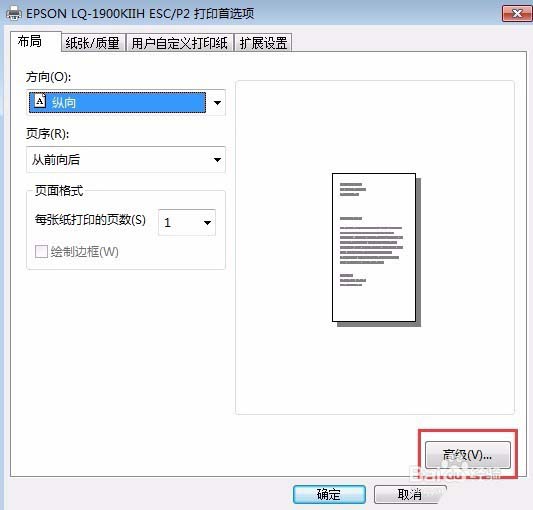Viewport: 533px width, 510px height.
Task: Click the printer icon in title bar
Action: click(x=14, y=14)
